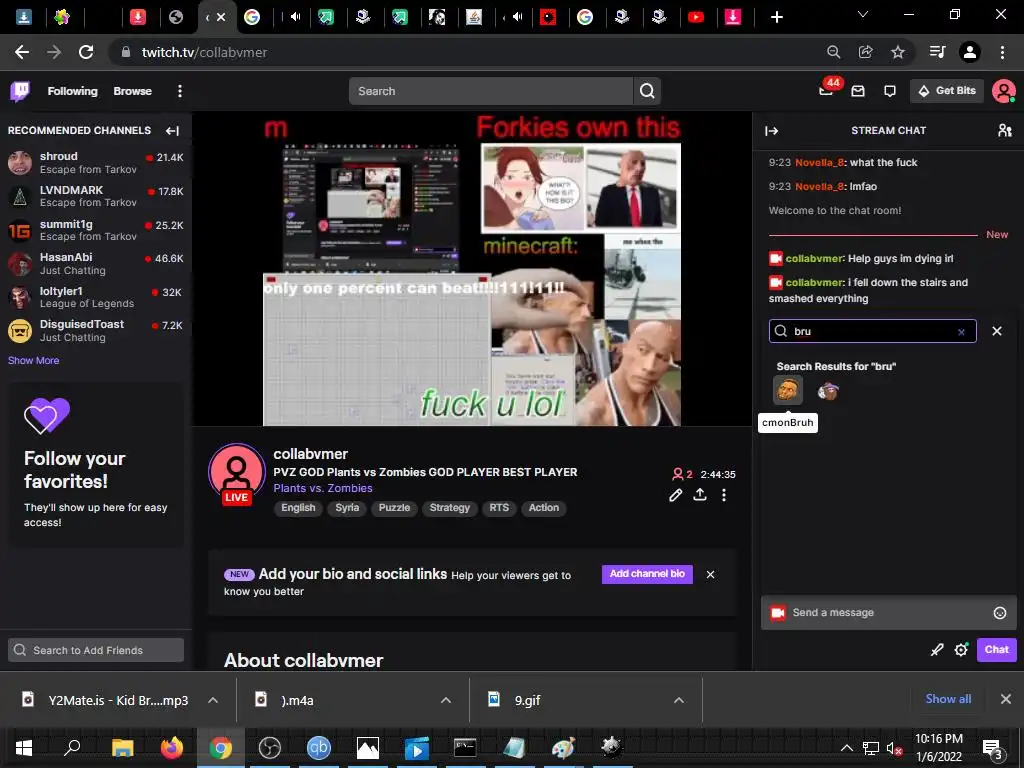
Task: Open the emote picker smiley icon
Action: coord(1000,613)
